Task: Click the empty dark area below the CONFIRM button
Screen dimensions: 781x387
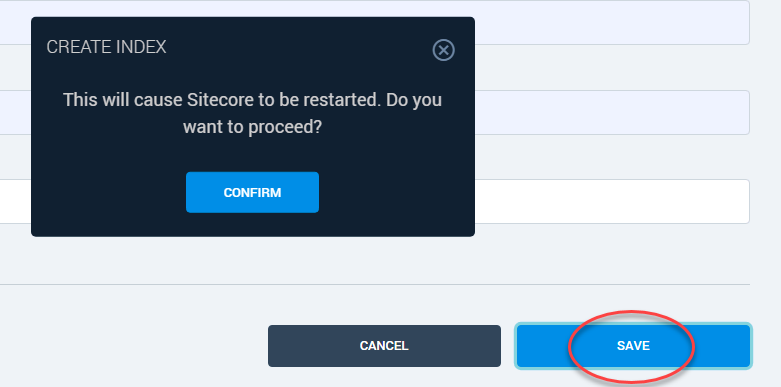Action: pos(253,225)
